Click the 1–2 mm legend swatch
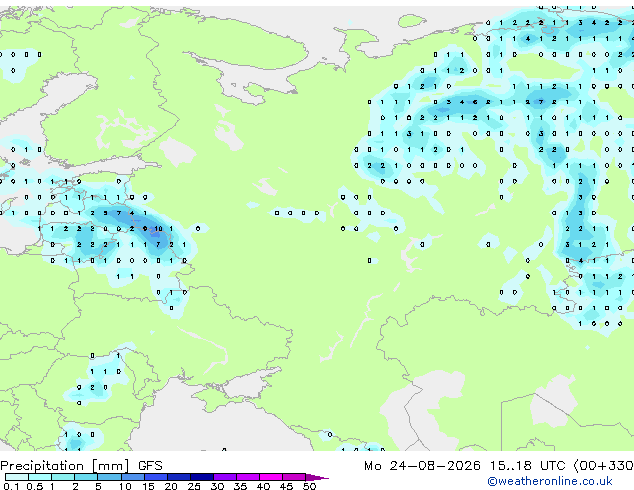Viewport: 634px width, 490px height. pyautogui.click(x=63, y=477)
